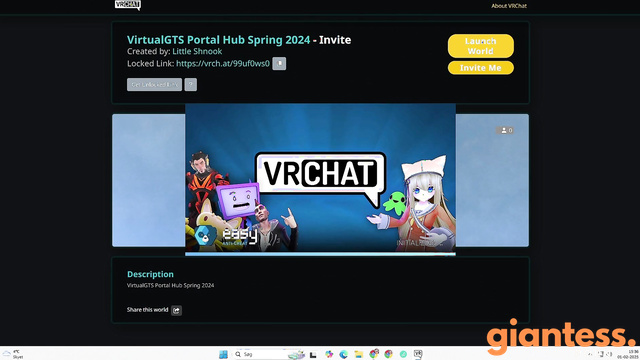This screenshot has width=640, height=360.
Task: Open the volume control in system tray
Action: 609,354
